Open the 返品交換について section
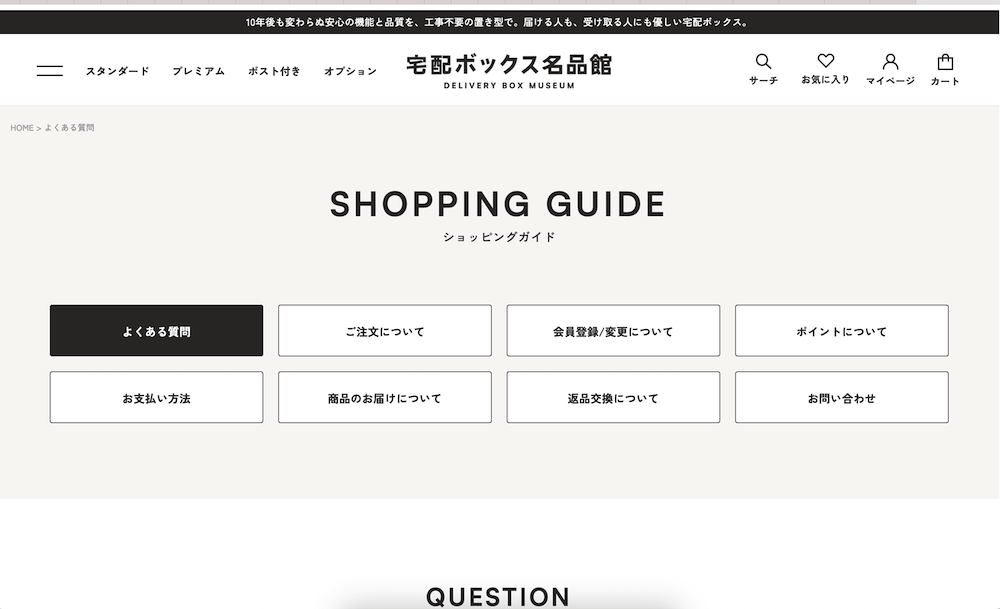The width and height of the screenshot is (1000, 609). point(613,397)
